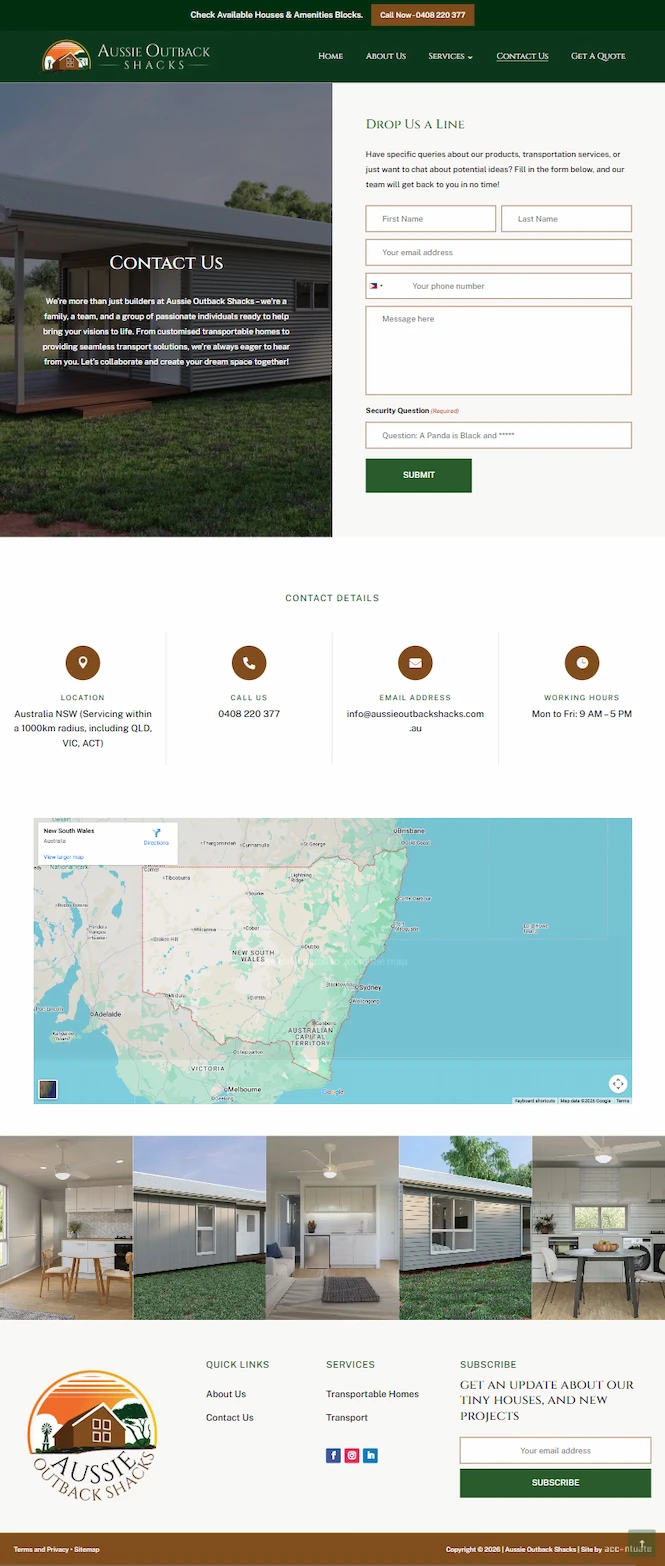
Task: Submit the contact form
Action: coord(418,475)
